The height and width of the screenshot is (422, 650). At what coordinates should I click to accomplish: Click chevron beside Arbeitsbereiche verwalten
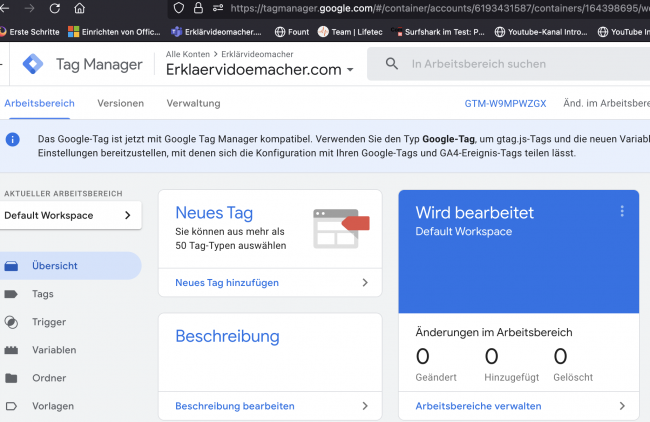[622, 406]
